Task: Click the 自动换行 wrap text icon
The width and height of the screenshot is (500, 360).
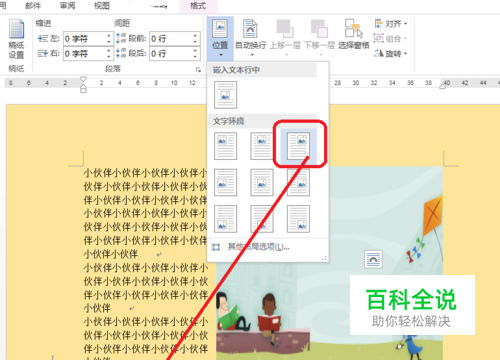Action: (x=250, y=29)
